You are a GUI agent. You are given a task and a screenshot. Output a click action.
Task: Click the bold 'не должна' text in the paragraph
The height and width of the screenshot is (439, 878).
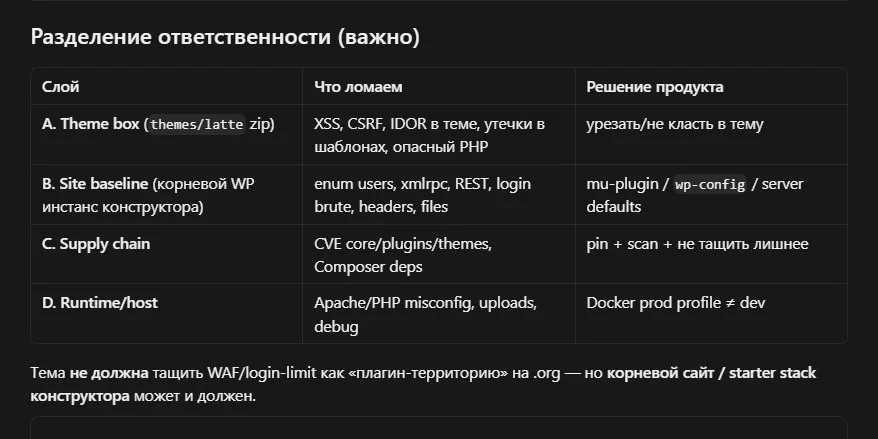coord(109,373)
